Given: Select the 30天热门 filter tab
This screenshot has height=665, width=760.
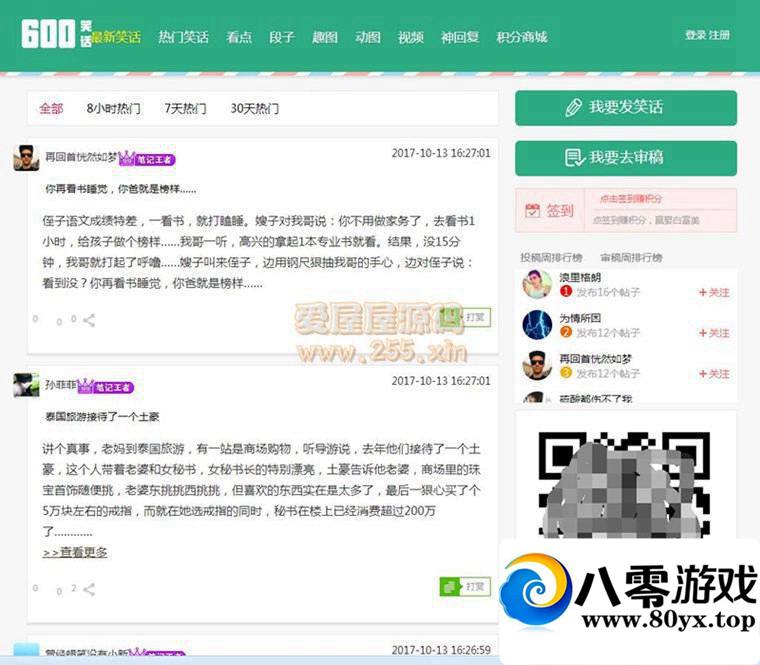Looking at the screenshot, I should [x=254, y=108].
